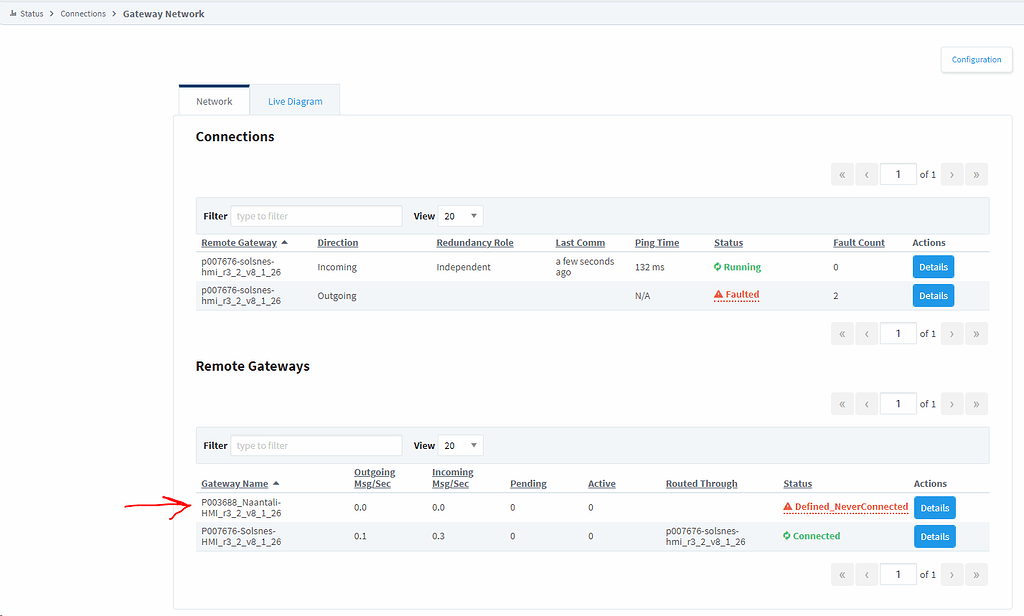Open Details for the Faulted outgoing connection

coord(933,296)
